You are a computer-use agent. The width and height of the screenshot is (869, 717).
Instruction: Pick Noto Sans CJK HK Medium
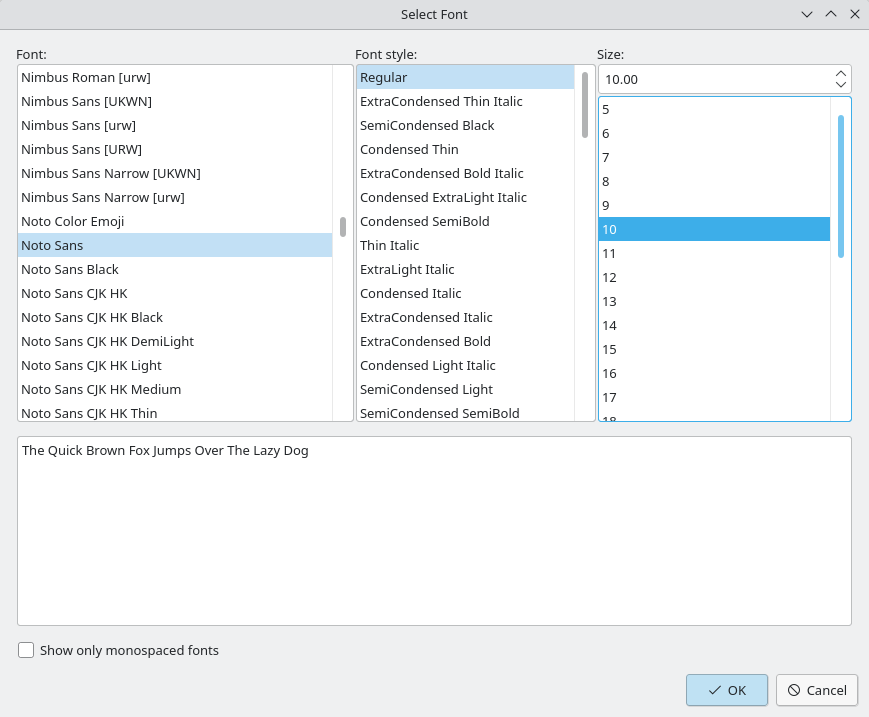(101, 389)
